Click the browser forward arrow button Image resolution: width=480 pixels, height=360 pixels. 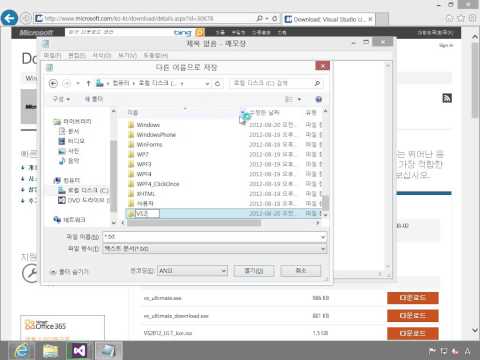point(26,18)
